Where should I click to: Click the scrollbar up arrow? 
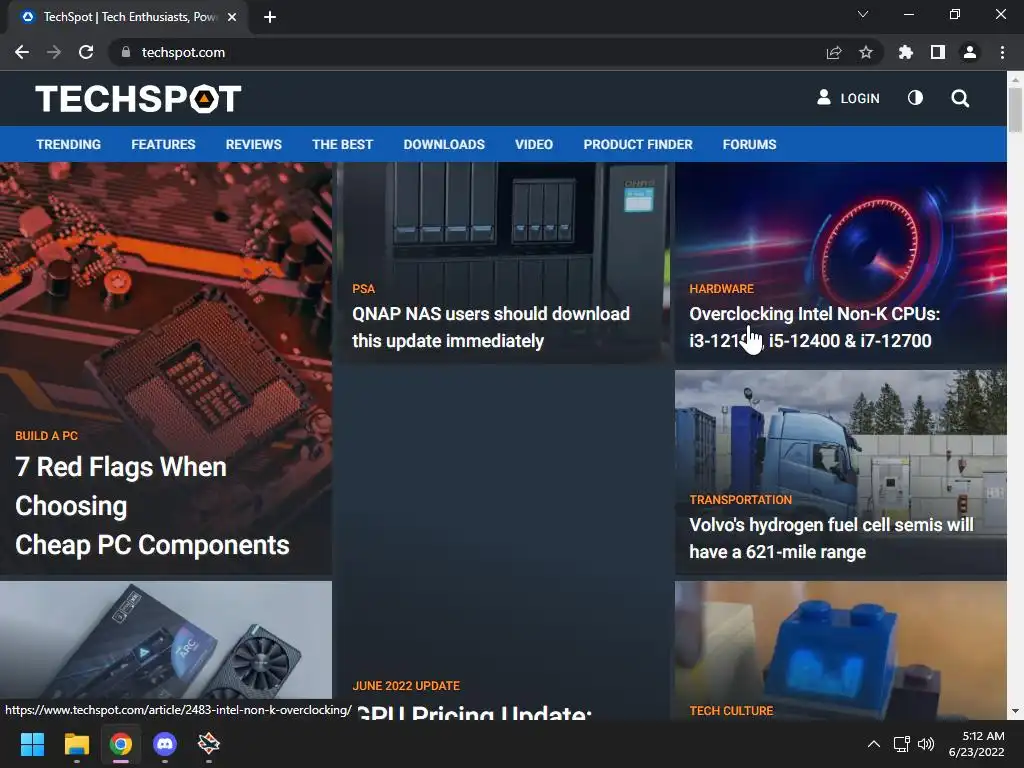tap(1015, 79)
